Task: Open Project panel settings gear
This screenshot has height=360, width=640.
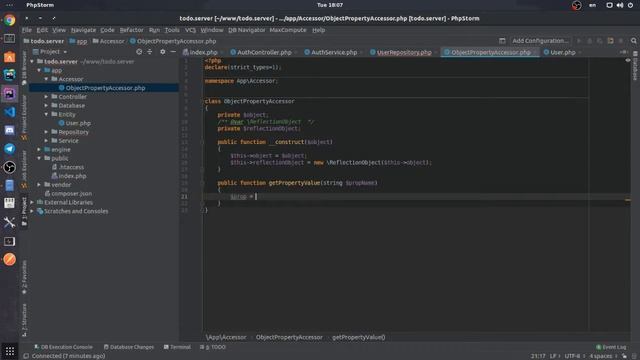Action: point(162,52)
